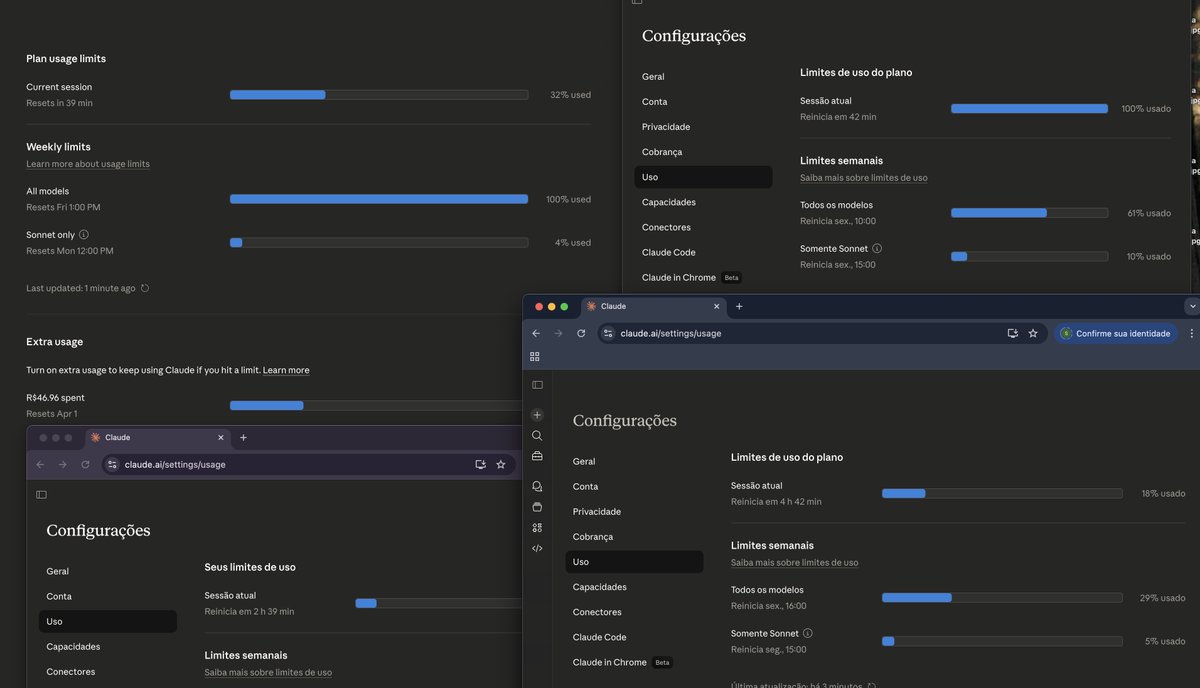Open search from Claude's icon sidebar
The height and width of the screenshot is (688, 1200).
[x=537, y=435]
